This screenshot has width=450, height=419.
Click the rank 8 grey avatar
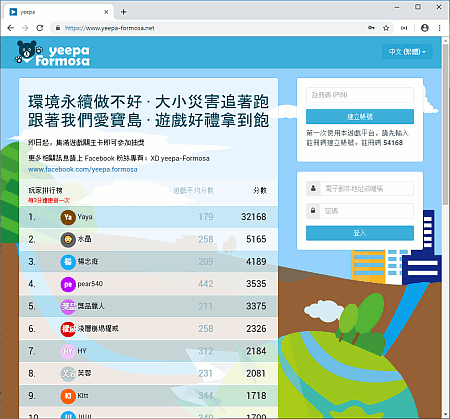click(x=68, y=373)
